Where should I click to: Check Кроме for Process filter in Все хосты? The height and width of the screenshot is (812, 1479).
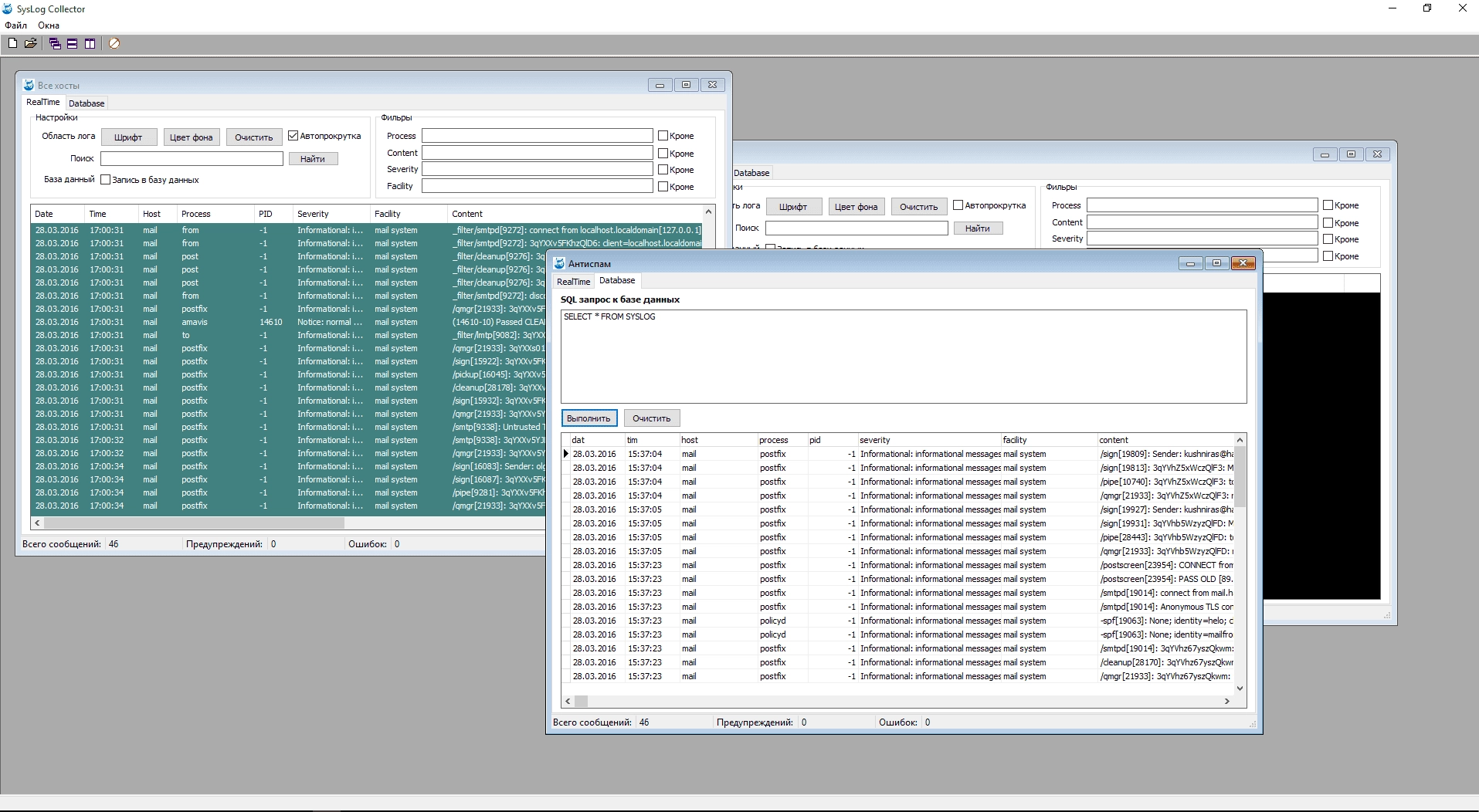pyautogui.click(x=663, y=136)
